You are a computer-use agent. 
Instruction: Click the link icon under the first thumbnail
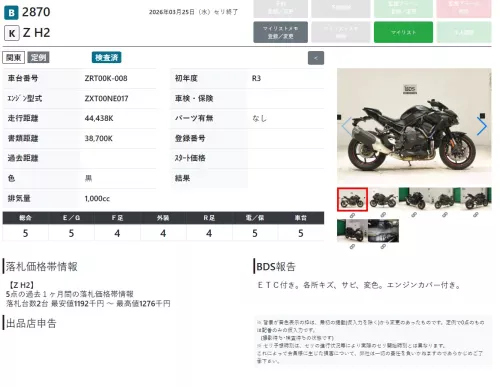(352, 216)
